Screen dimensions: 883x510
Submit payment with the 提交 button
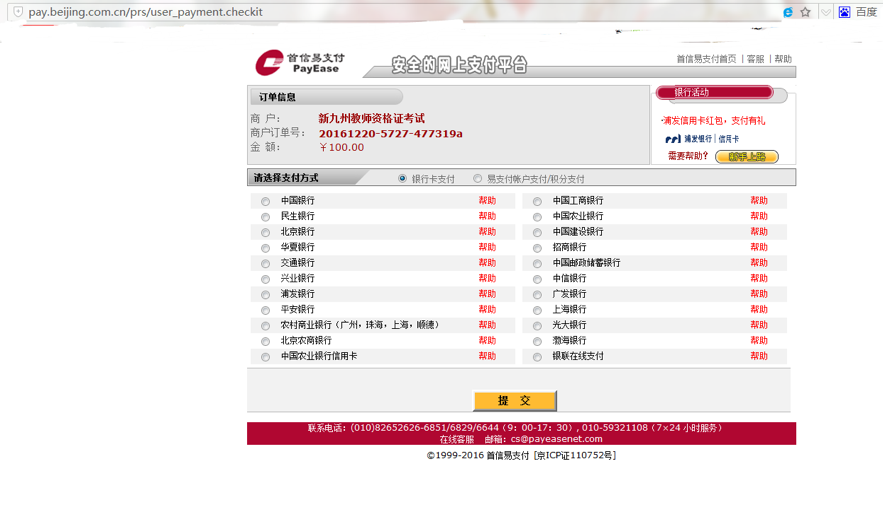pyautogui.click(x=515, y=400)
